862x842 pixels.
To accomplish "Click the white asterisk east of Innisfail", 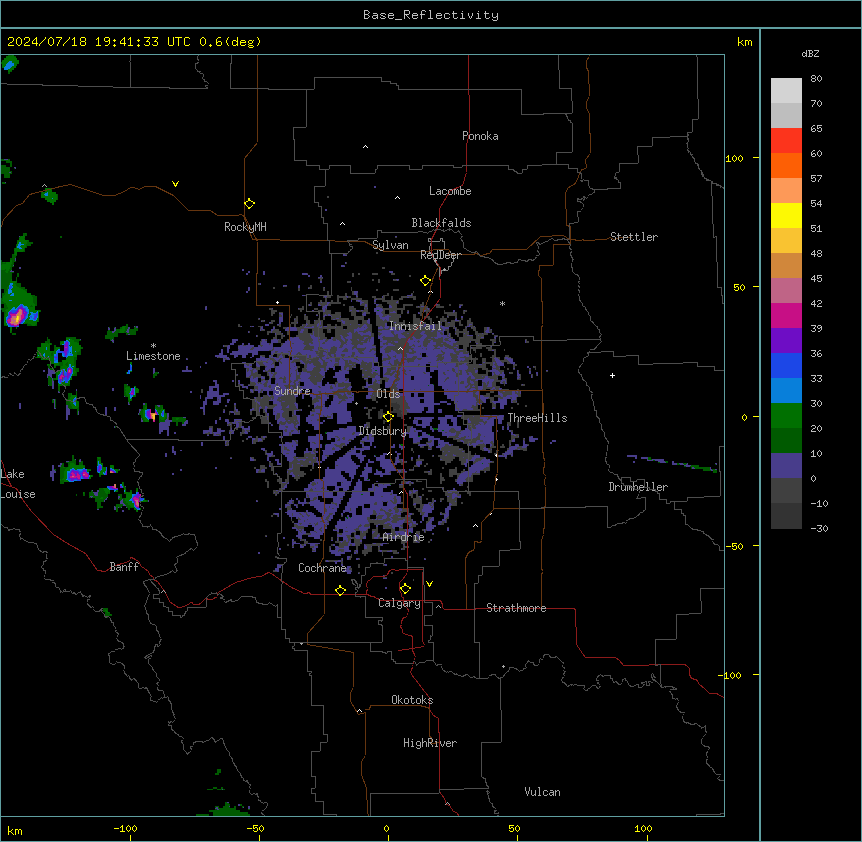I will [502, 303].
